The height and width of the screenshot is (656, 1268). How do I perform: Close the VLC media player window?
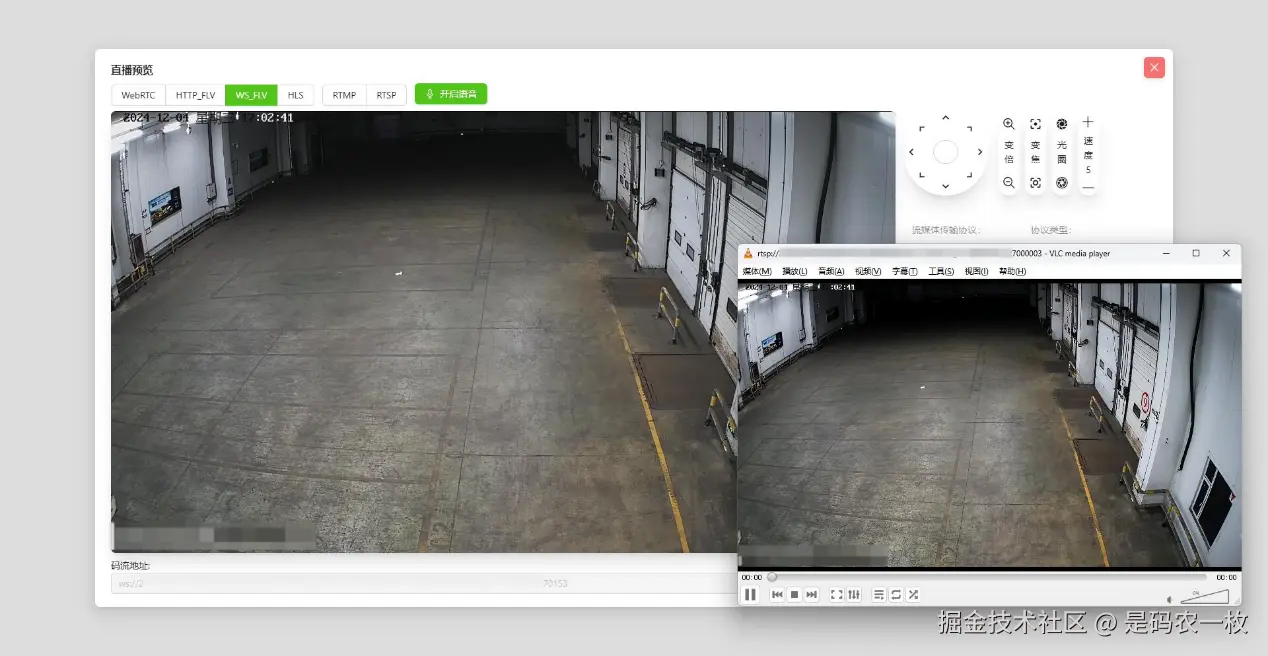[x=1226, y=253]
